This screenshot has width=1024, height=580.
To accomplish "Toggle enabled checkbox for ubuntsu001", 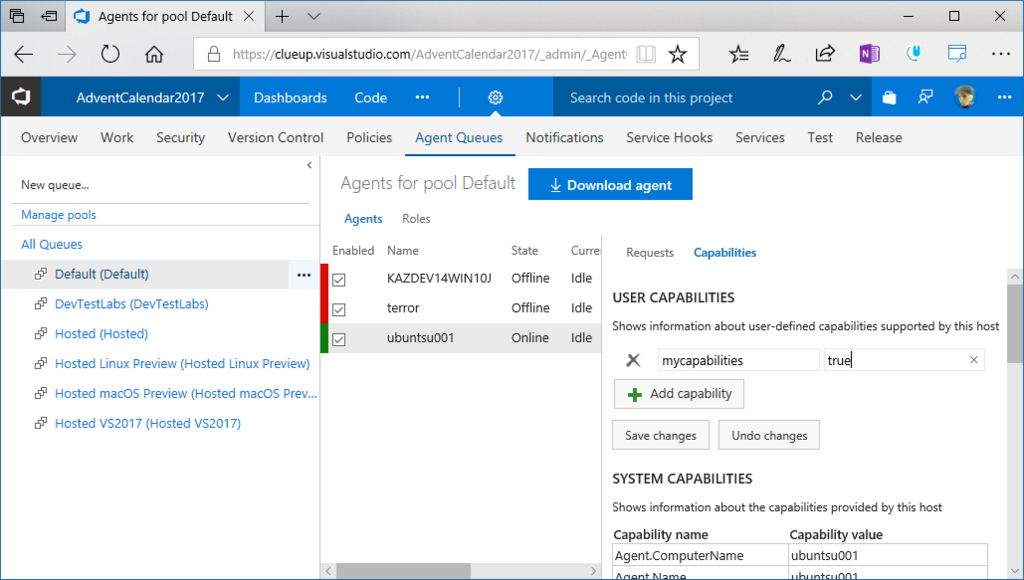I will tap(338, 339).
